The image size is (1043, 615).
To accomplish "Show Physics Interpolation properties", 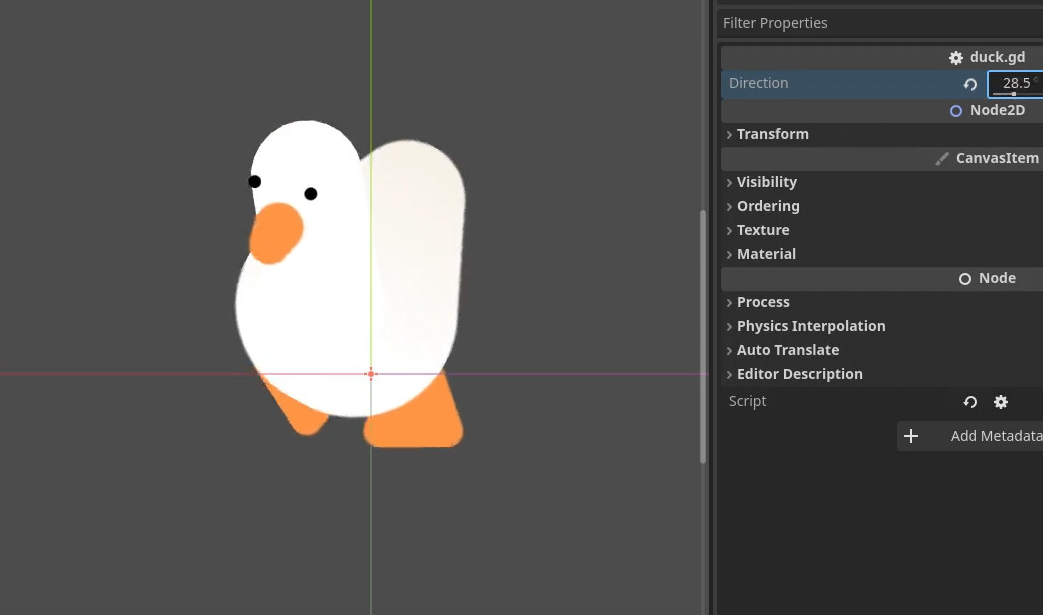I will [810, 326].
